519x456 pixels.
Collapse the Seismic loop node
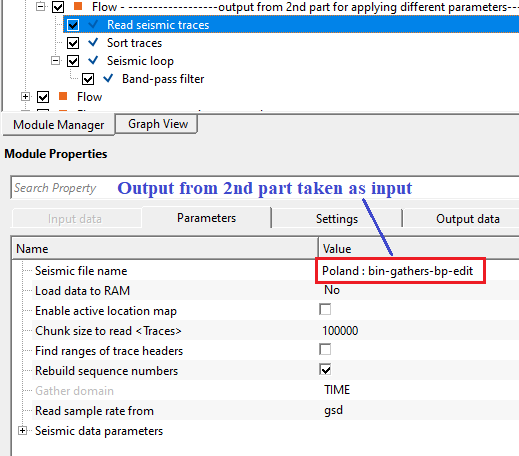[55, 60]
